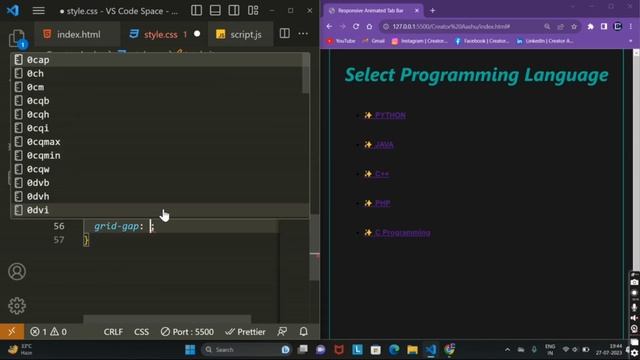Open the LinkedIn bookmark
This screenshot has width=640, height=360.
tap(545, 41)
